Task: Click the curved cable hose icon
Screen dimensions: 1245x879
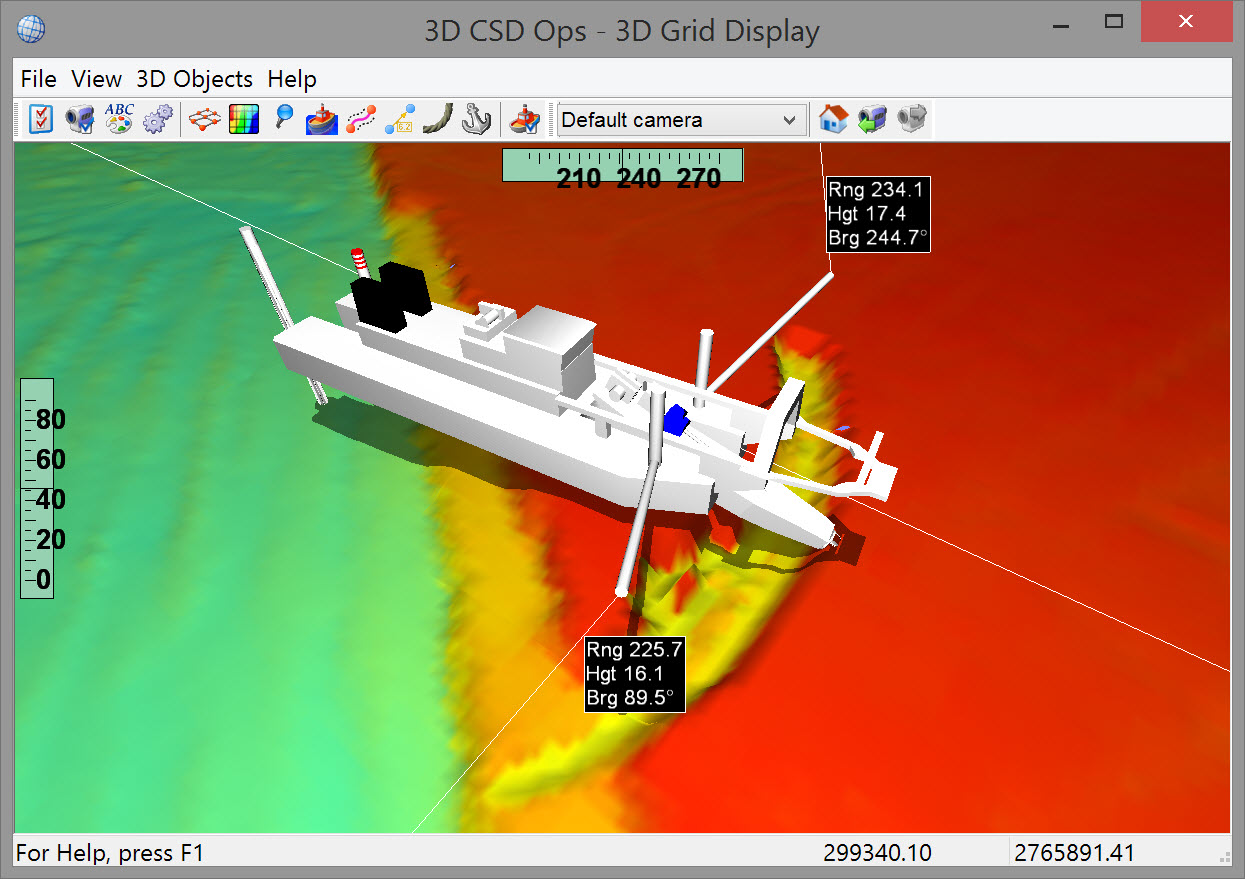Action: point(437,120)
